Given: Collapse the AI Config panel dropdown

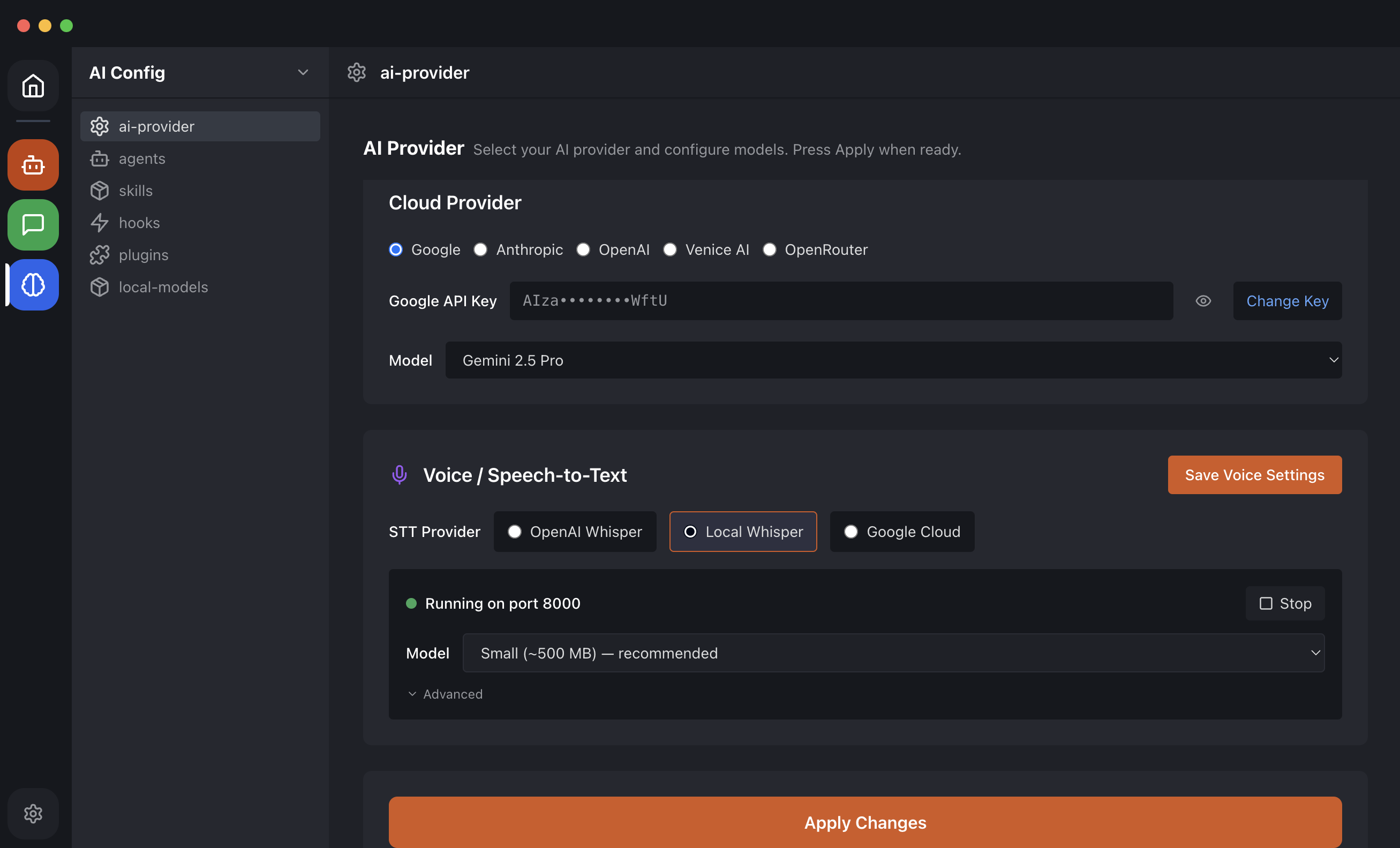Looking at the screenshot, I should tap(303, 72).
